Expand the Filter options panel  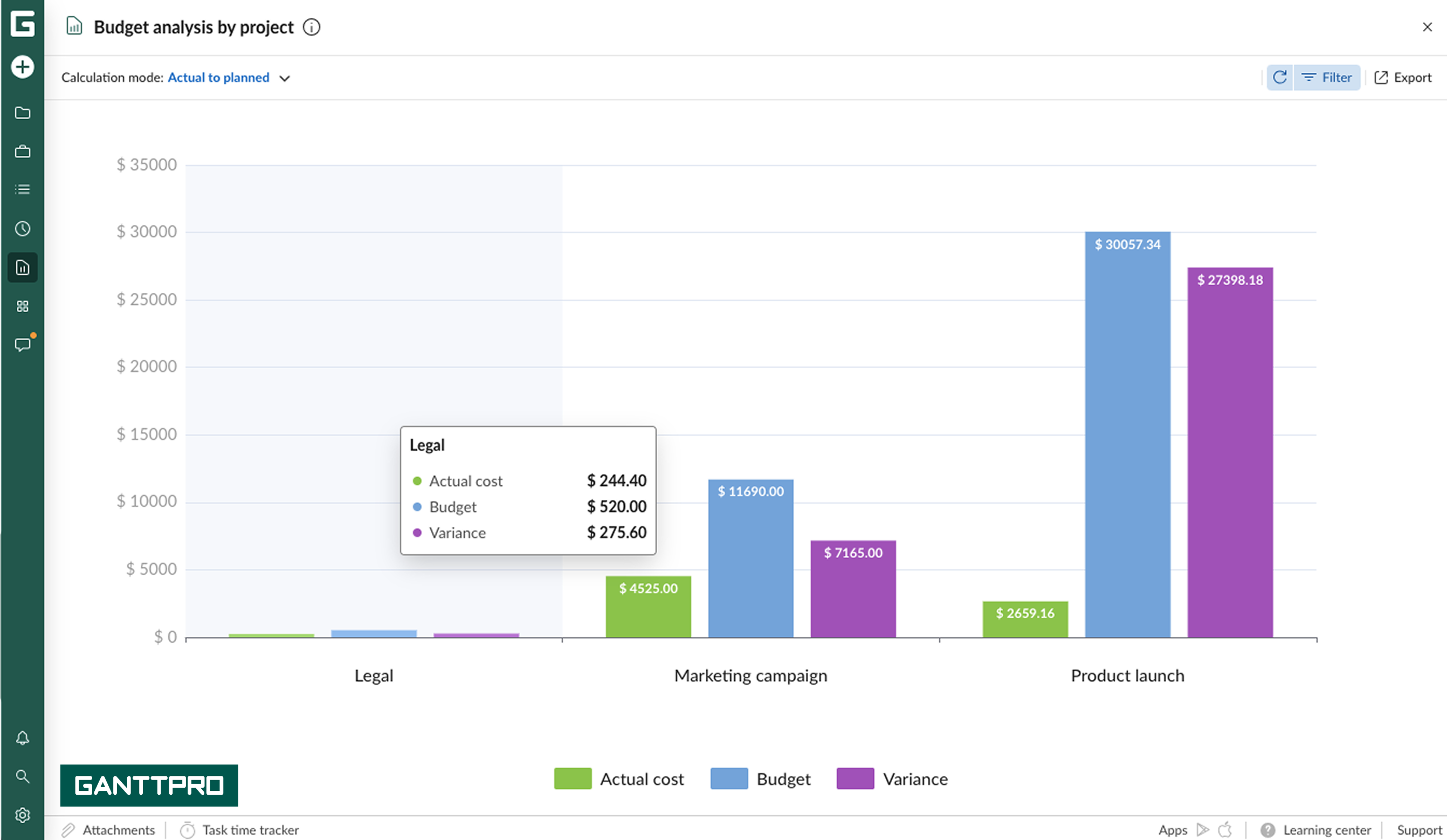tap(1327, 77)
